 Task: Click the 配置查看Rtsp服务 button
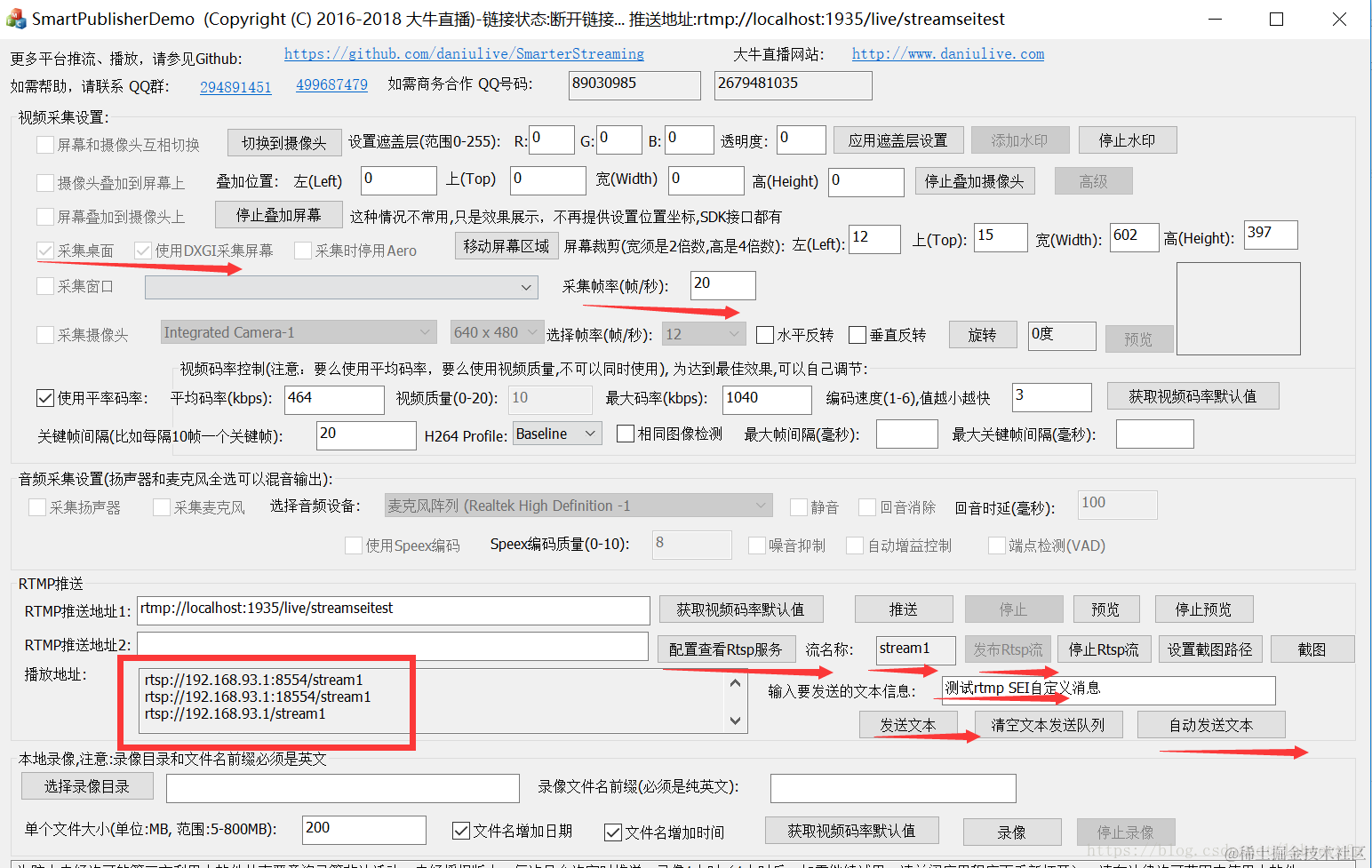(x=725, y=649)
